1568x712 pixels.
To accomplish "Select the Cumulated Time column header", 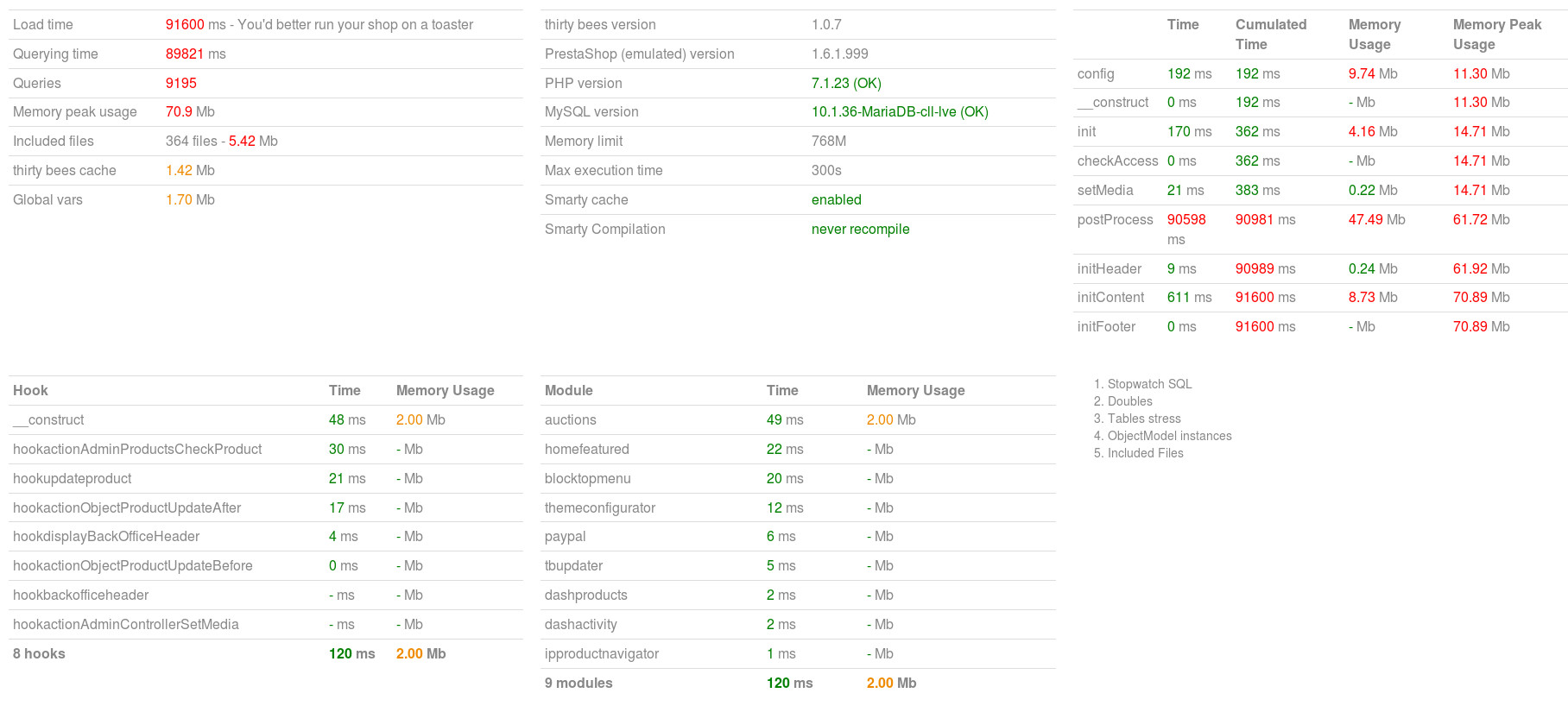I will 1270,35.
